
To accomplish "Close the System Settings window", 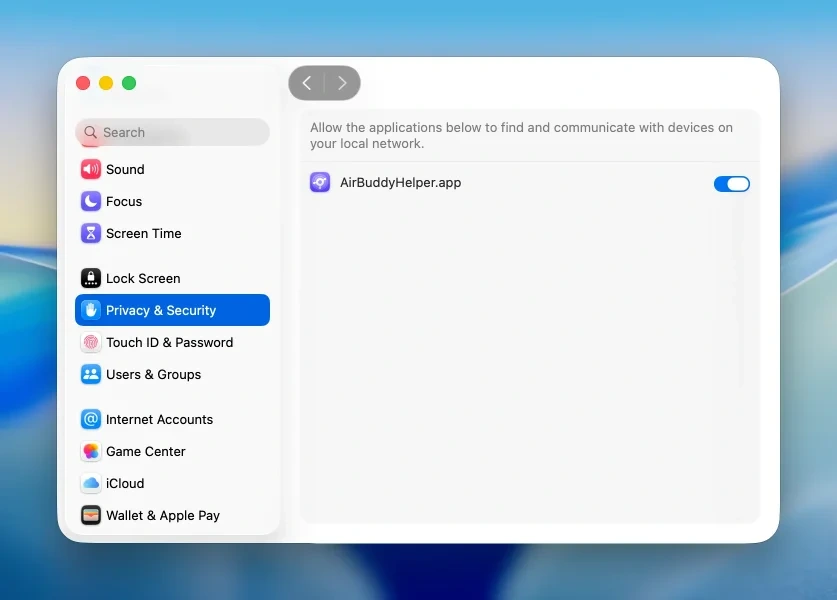I will tap(83, 83).
